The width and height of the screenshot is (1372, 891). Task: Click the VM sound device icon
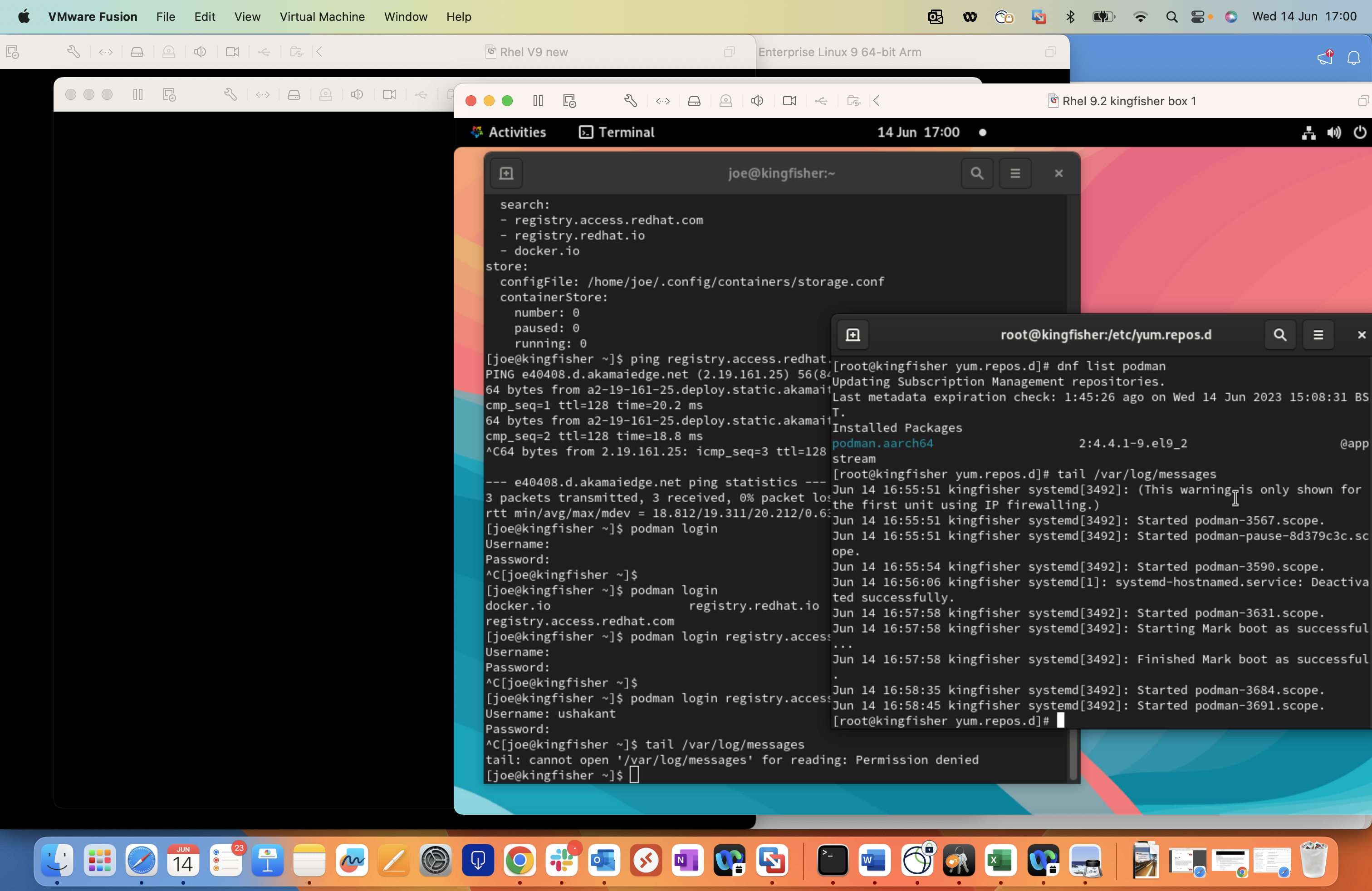(758, 101)
